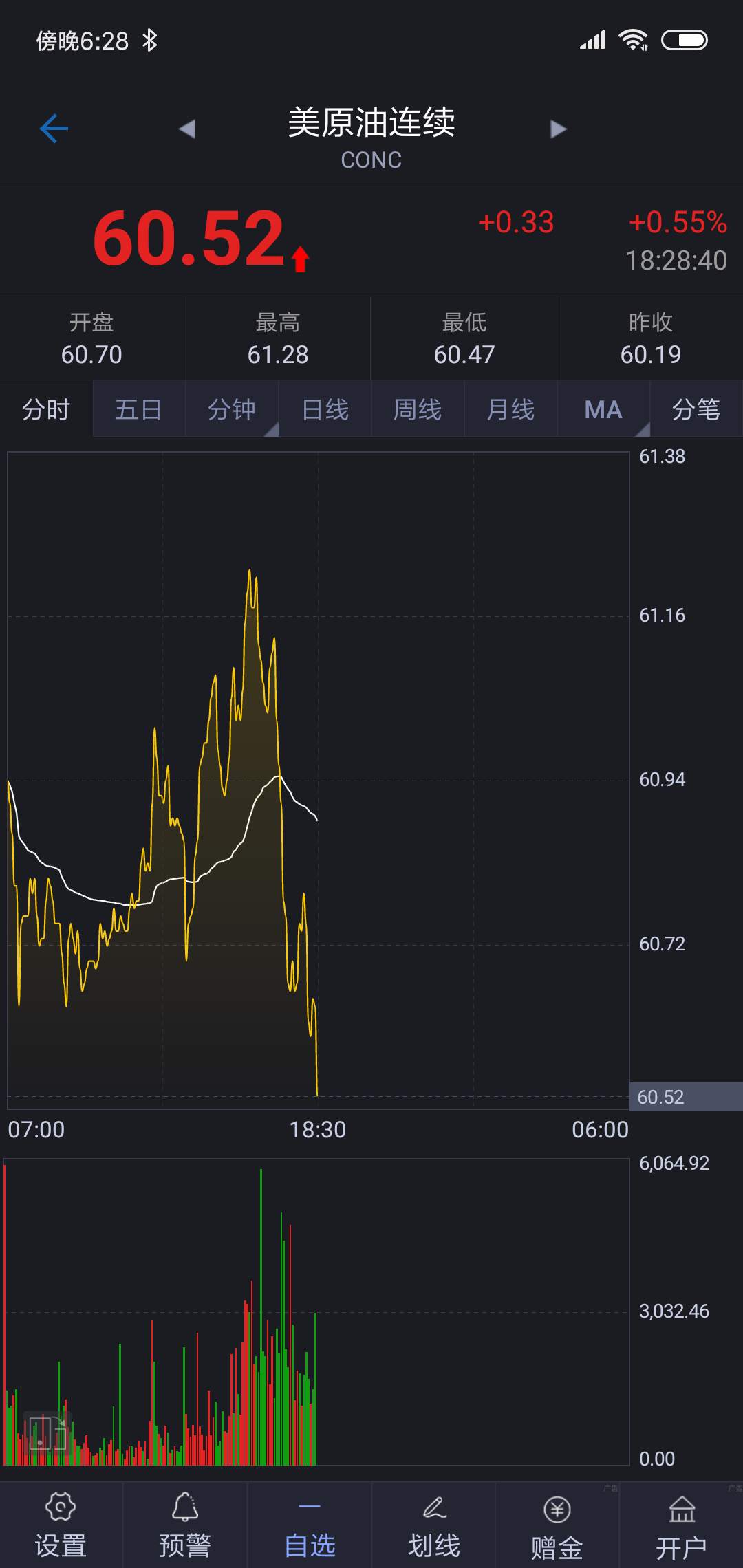The height and width of the screenshot is (1568, 743).
Task: Go to next instrument with right triangle
Action: (x=559, y=129)
